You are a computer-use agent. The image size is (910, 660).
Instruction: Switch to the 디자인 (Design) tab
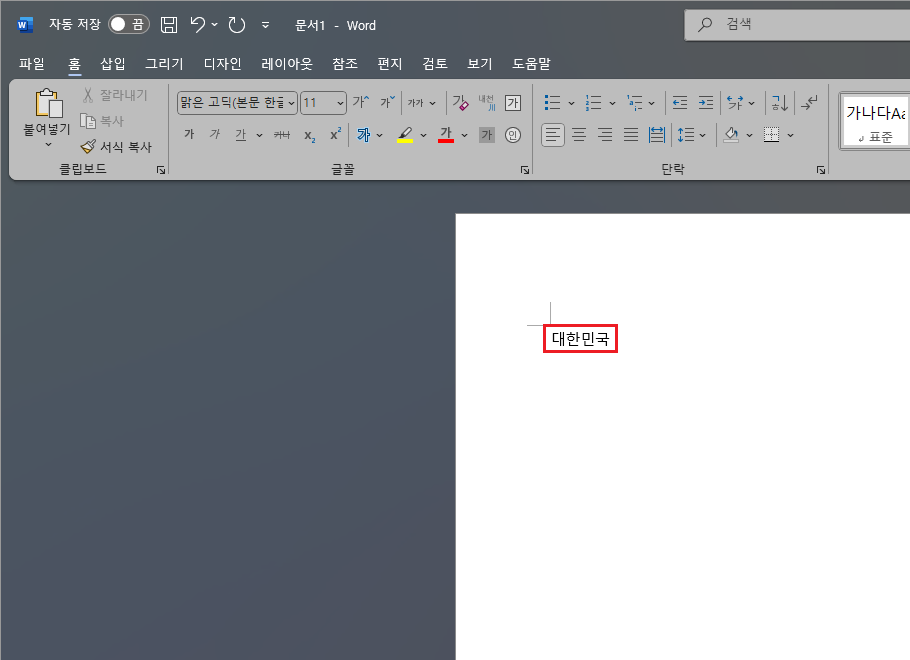[222, 63]
